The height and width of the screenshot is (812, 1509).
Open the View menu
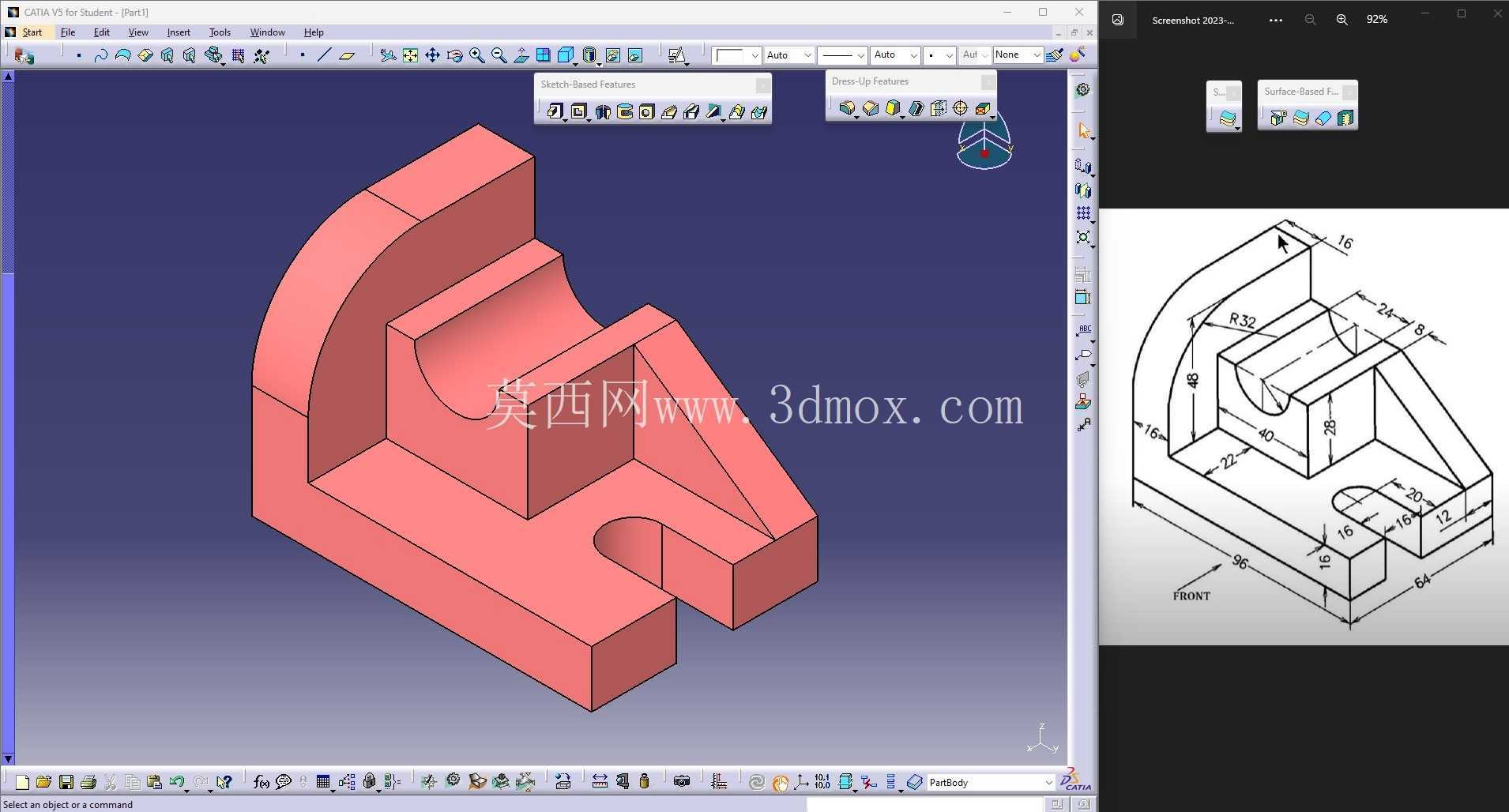pos(138,32)
